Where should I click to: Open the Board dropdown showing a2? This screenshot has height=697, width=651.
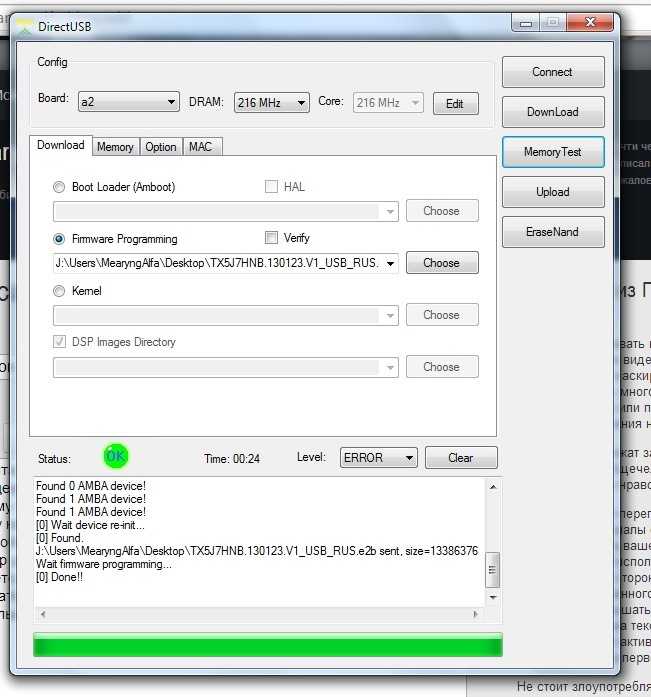tap(128, 102)
